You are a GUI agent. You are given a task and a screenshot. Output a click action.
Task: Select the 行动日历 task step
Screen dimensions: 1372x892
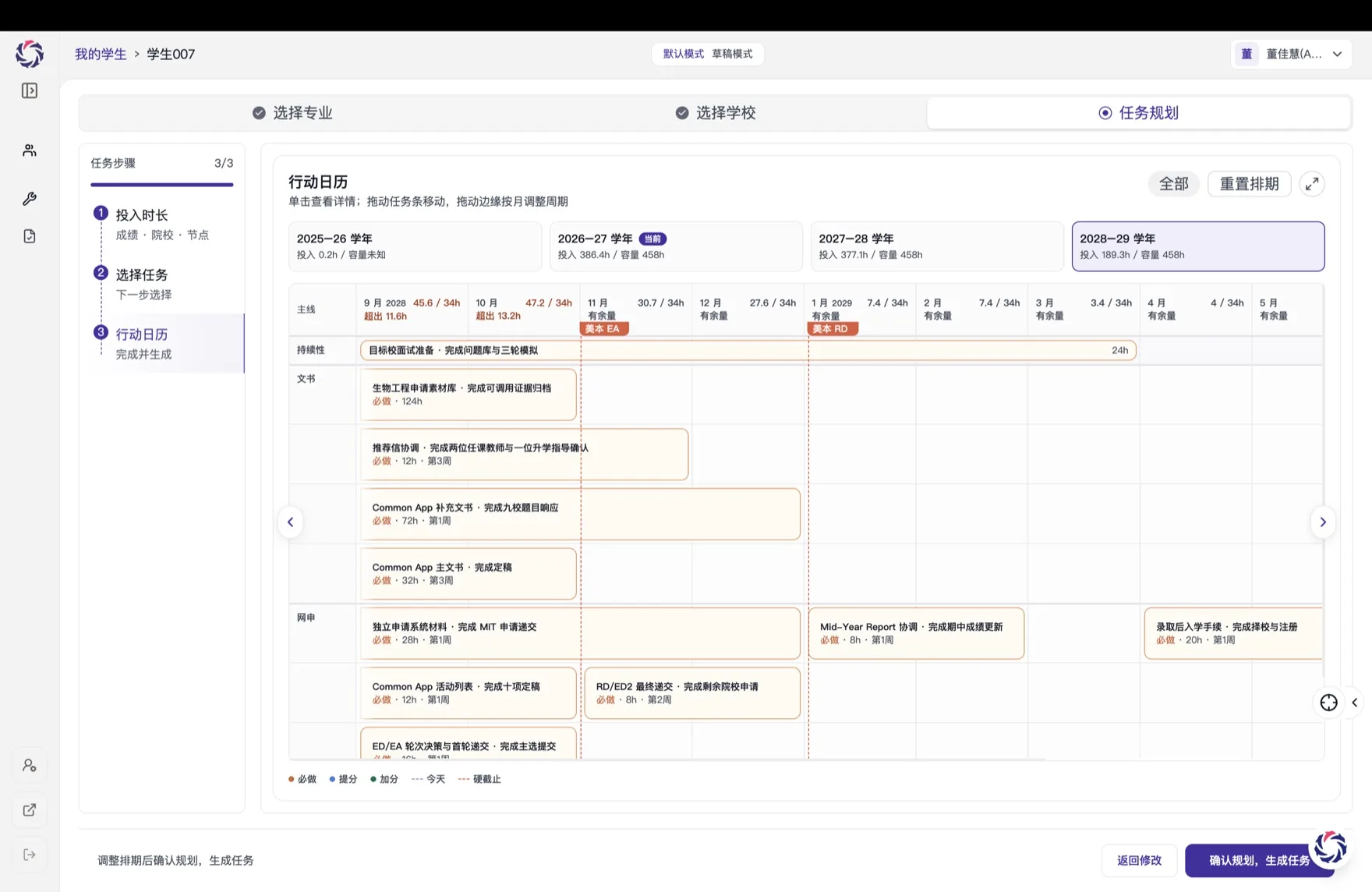tap(164, 343)
